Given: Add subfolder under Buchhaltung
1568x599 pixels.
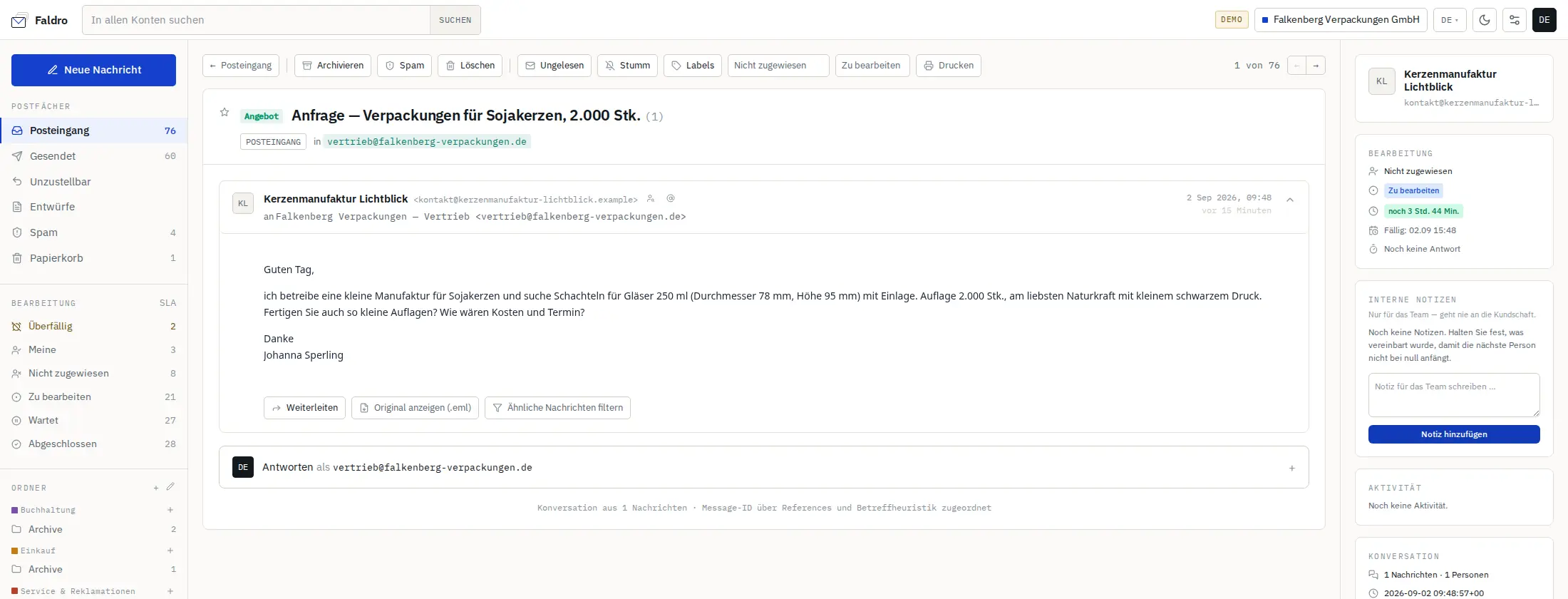Looking at the screenshot, I should pos(170,510).
